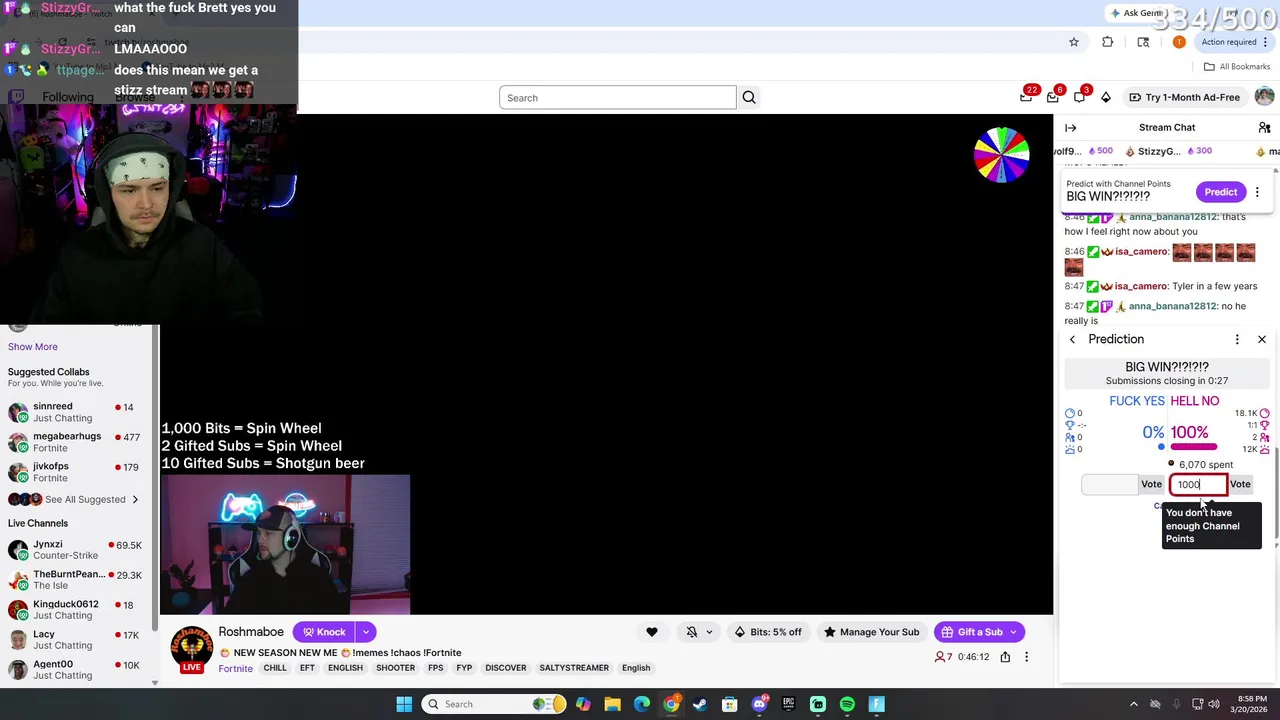Open the user profile avatar menu
The width and height of the screenshot is (1280, 720).
1264,97
